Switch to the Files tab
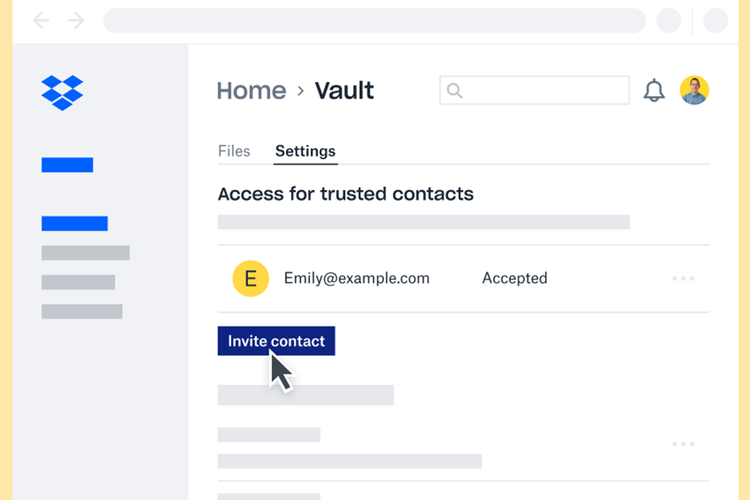The height and width of the screenshot is (500, 750). point(234,151)
